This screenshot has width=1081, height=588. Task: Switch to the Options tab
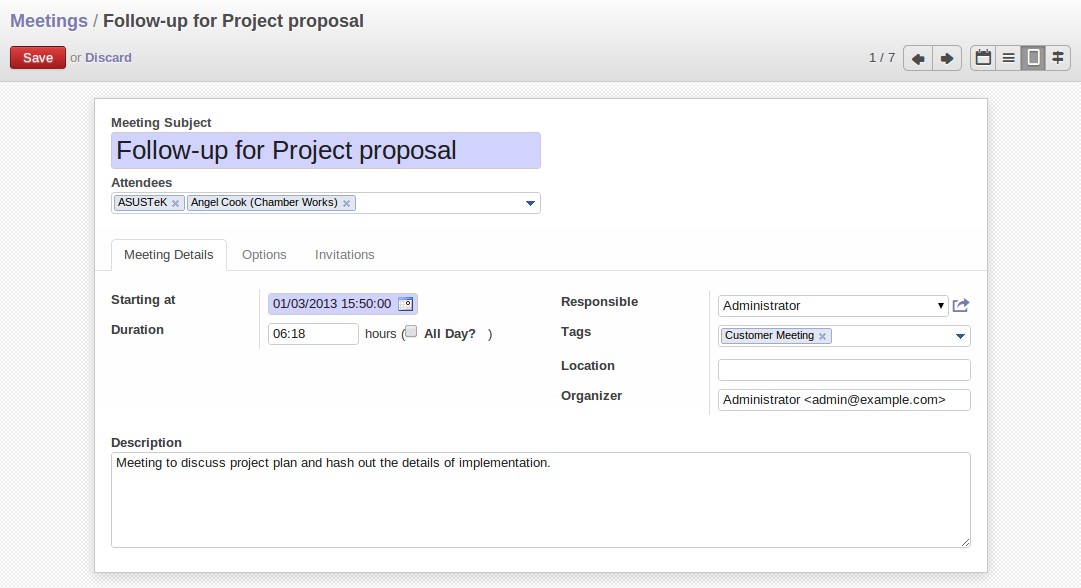(x=264, y=255)
